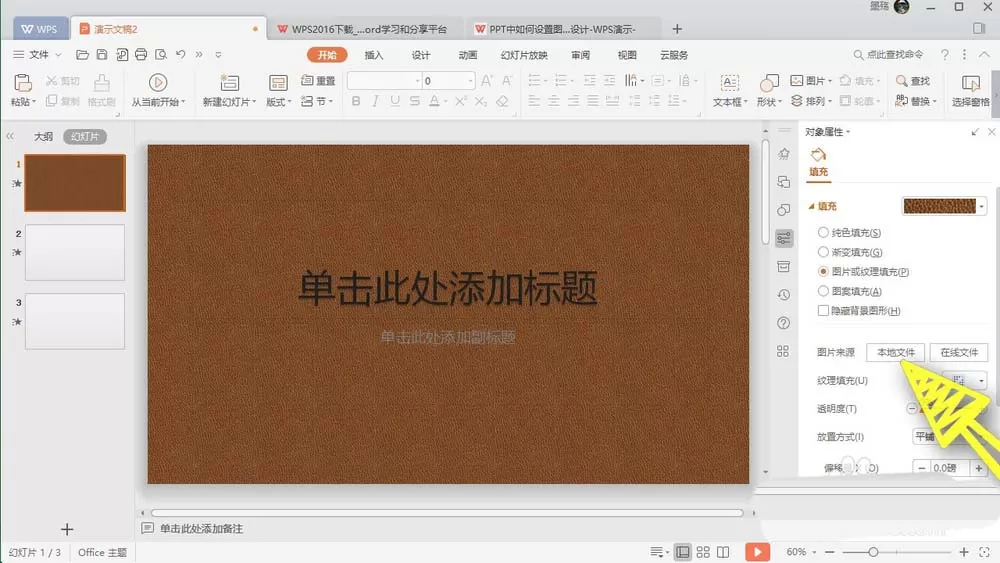Open the Insert ribbon tab
The height and width of the screenshot is (563, 1000).
coord(374,55)
